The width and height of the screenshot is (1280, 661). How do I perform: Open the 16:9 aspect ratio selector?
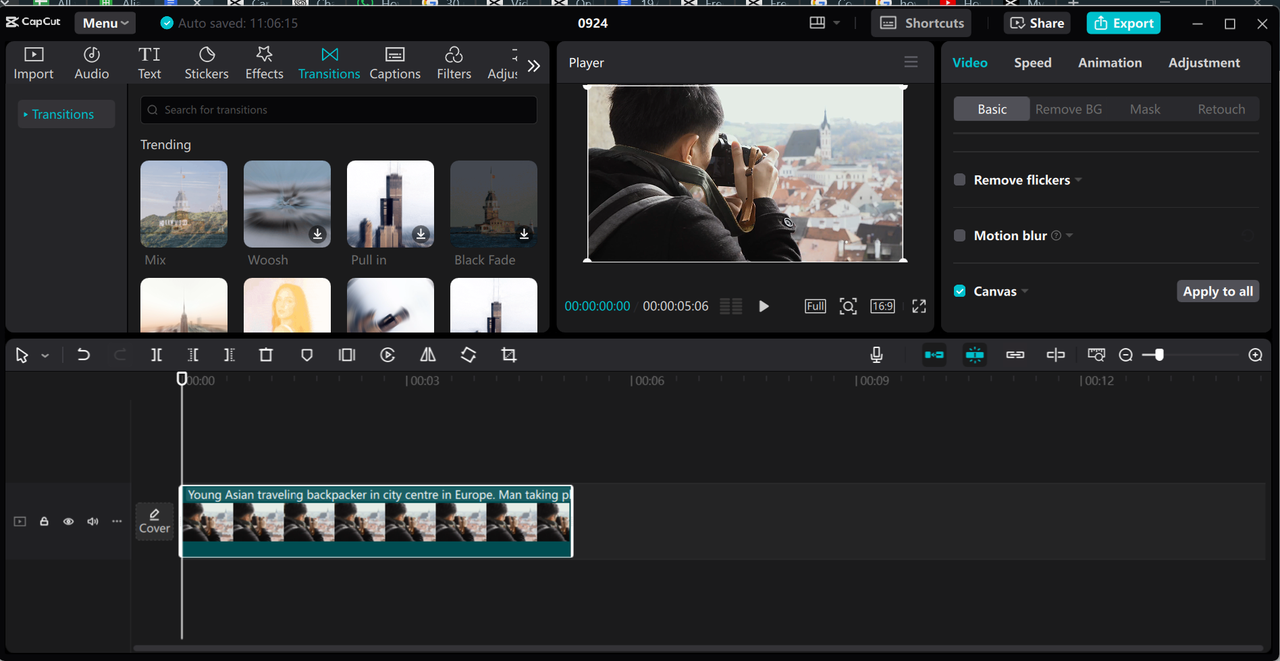882,306
